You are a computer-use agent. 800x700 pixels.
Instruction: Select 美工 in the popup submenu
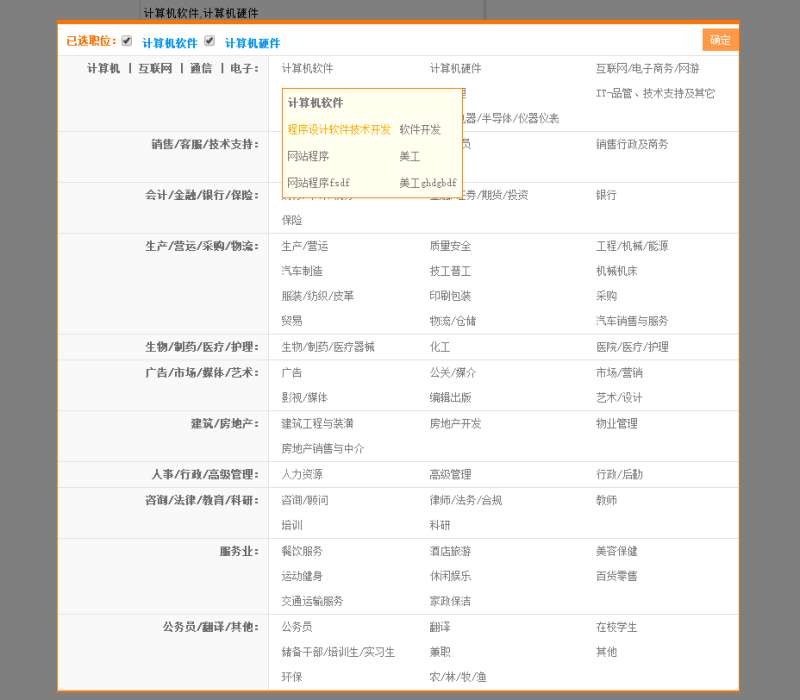point(410,157)
